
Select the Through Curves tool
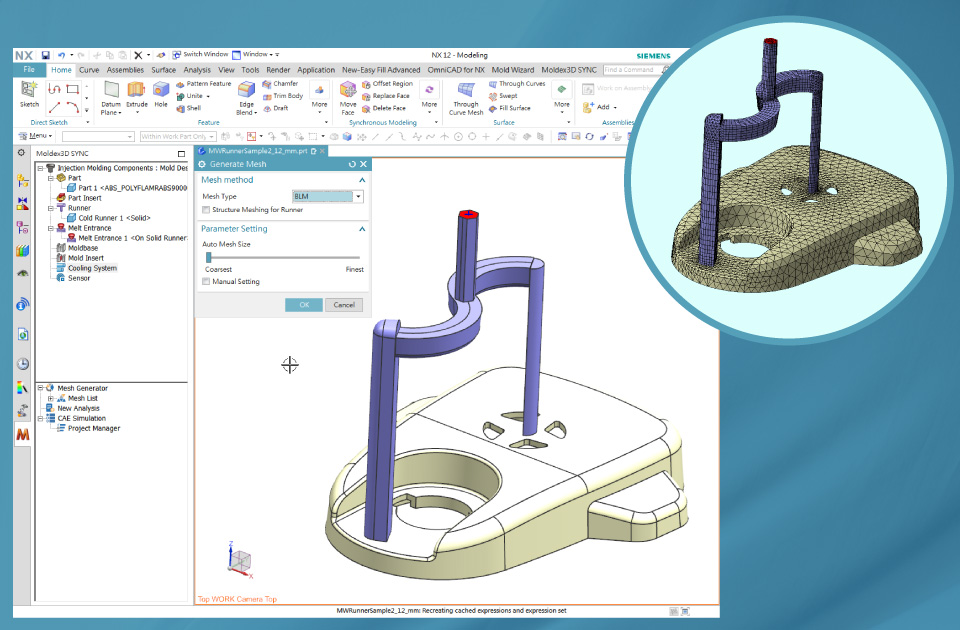[517, 84]
